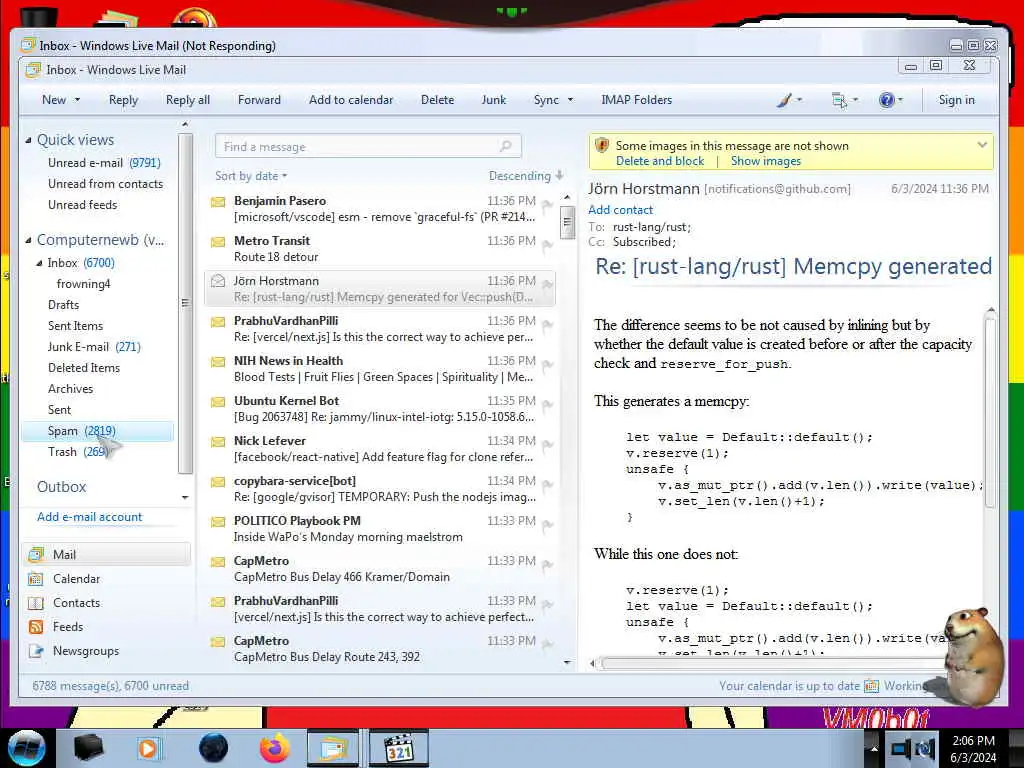This screenshot has width=1024, height=768.
Task: Open Media Player Classic taskbar icon
Action: pos(398,748)
